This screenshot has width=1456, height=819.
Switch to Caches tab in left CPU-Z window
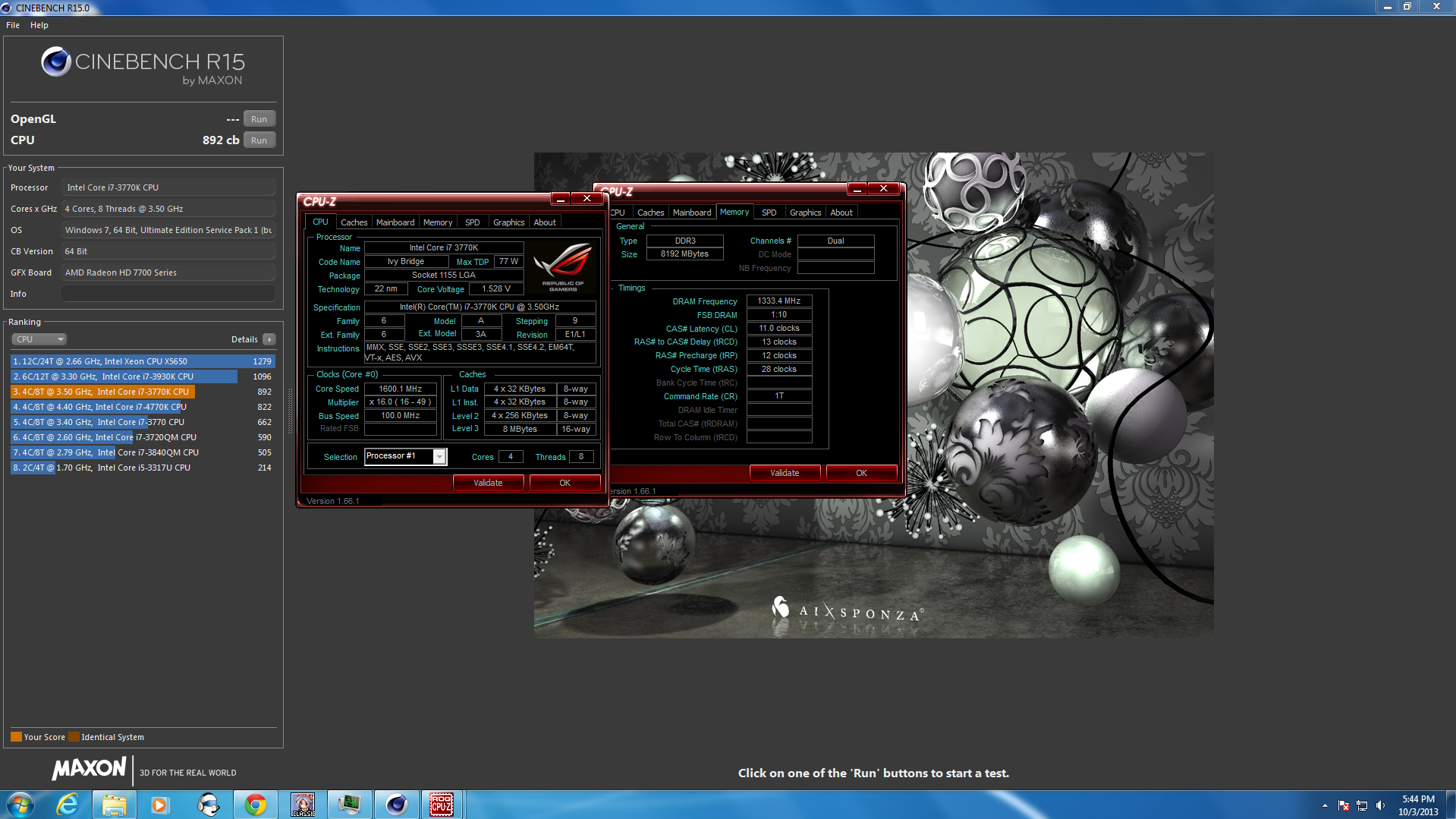[x=354, y=222]
